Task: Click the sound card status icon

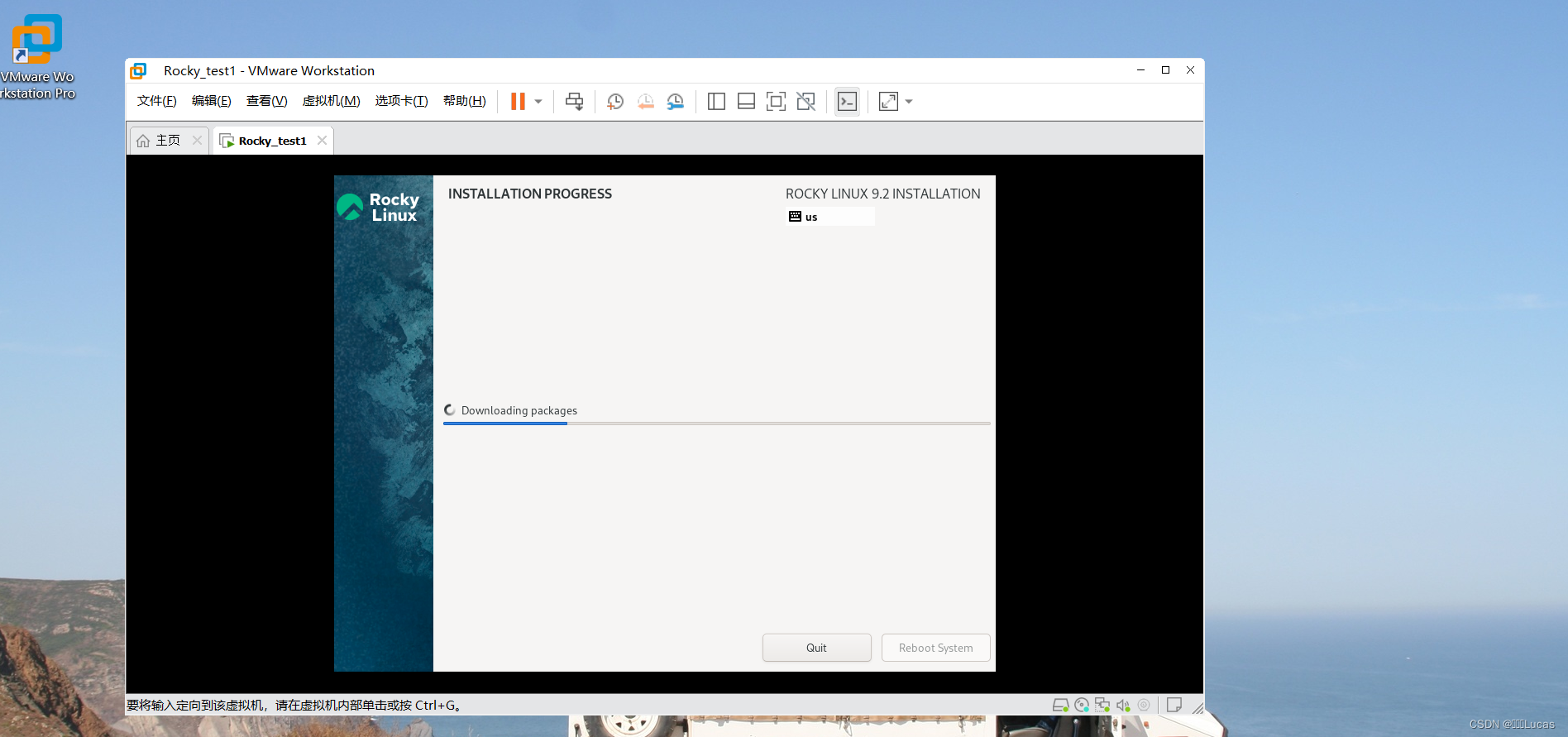Action: click(x=1123, y=706)
